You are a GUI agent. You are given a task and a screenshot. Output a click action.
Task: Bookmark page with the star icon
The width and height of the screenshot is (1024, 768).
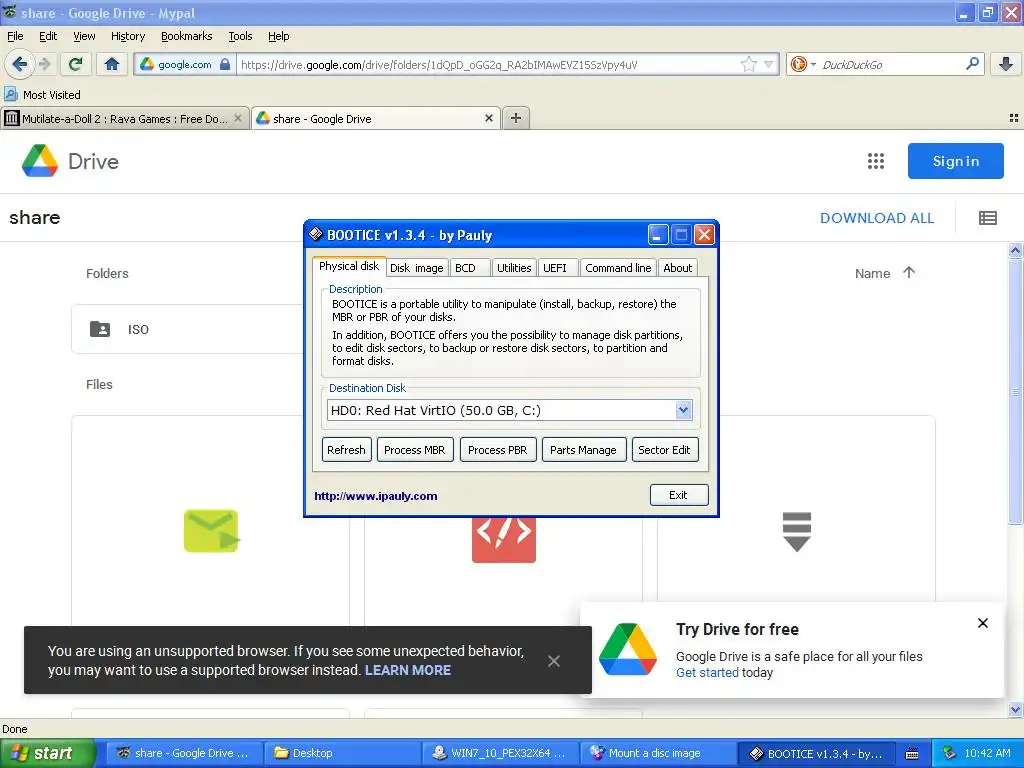(748, 64)
